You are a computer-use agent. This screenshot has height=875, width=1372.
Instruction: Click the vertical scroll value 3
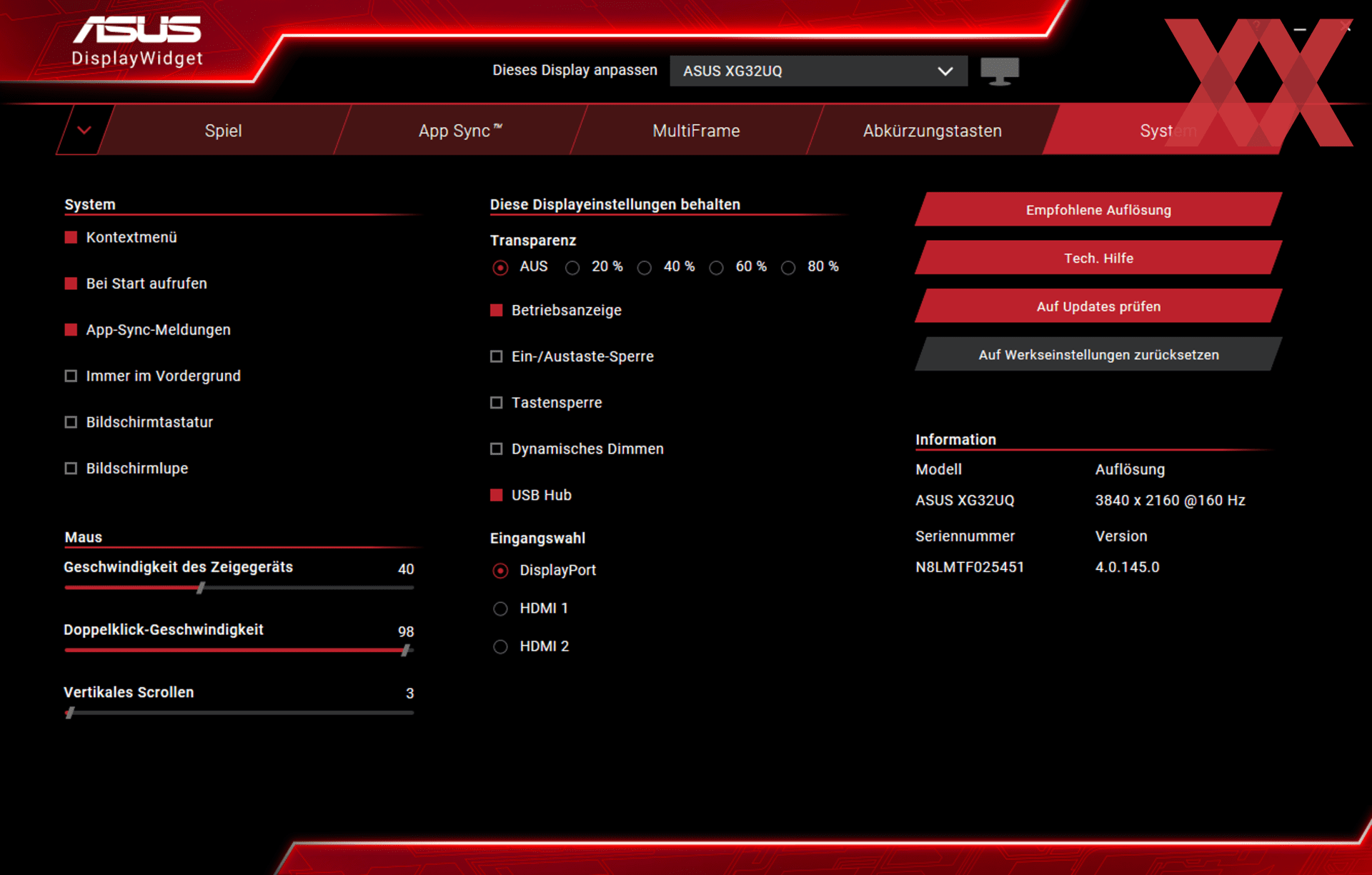pyautogui.click(x=409, y=693)
